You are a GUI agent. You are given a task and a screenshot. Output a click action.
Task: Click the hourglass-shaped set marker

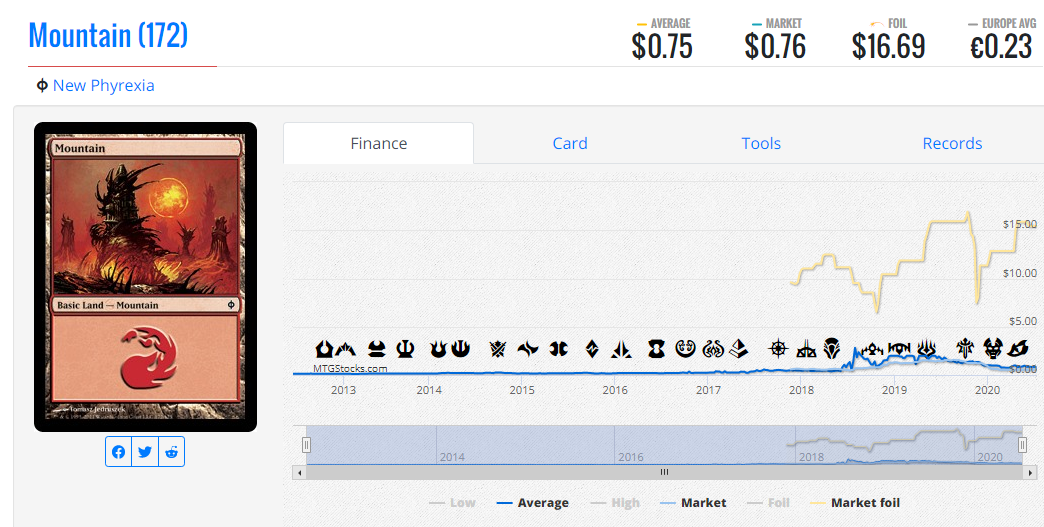tap(656, 348)
